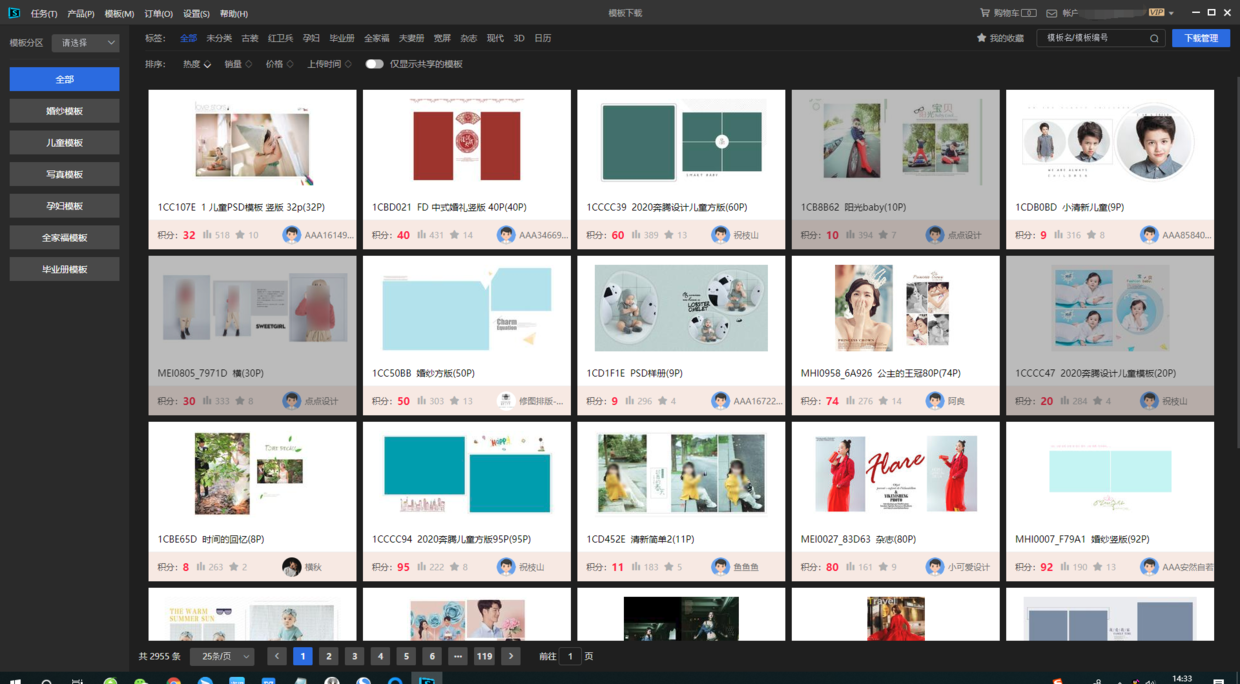Select 全部 category in sidebar
Viewport: 1240px width, 684px height.
click(x=64, y=79)
